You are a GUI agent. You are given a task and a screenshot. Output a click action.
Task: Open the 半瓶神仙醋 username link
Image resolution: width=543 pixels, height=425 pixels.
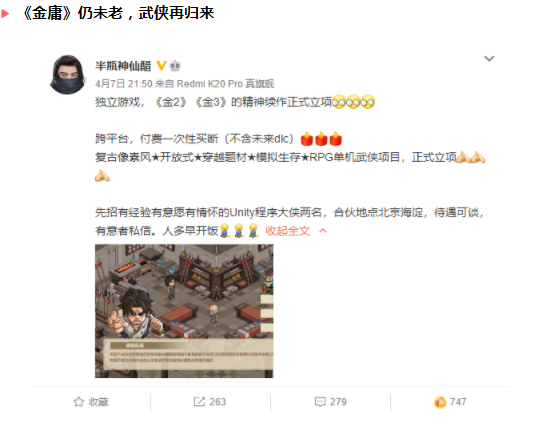point(123,66)
